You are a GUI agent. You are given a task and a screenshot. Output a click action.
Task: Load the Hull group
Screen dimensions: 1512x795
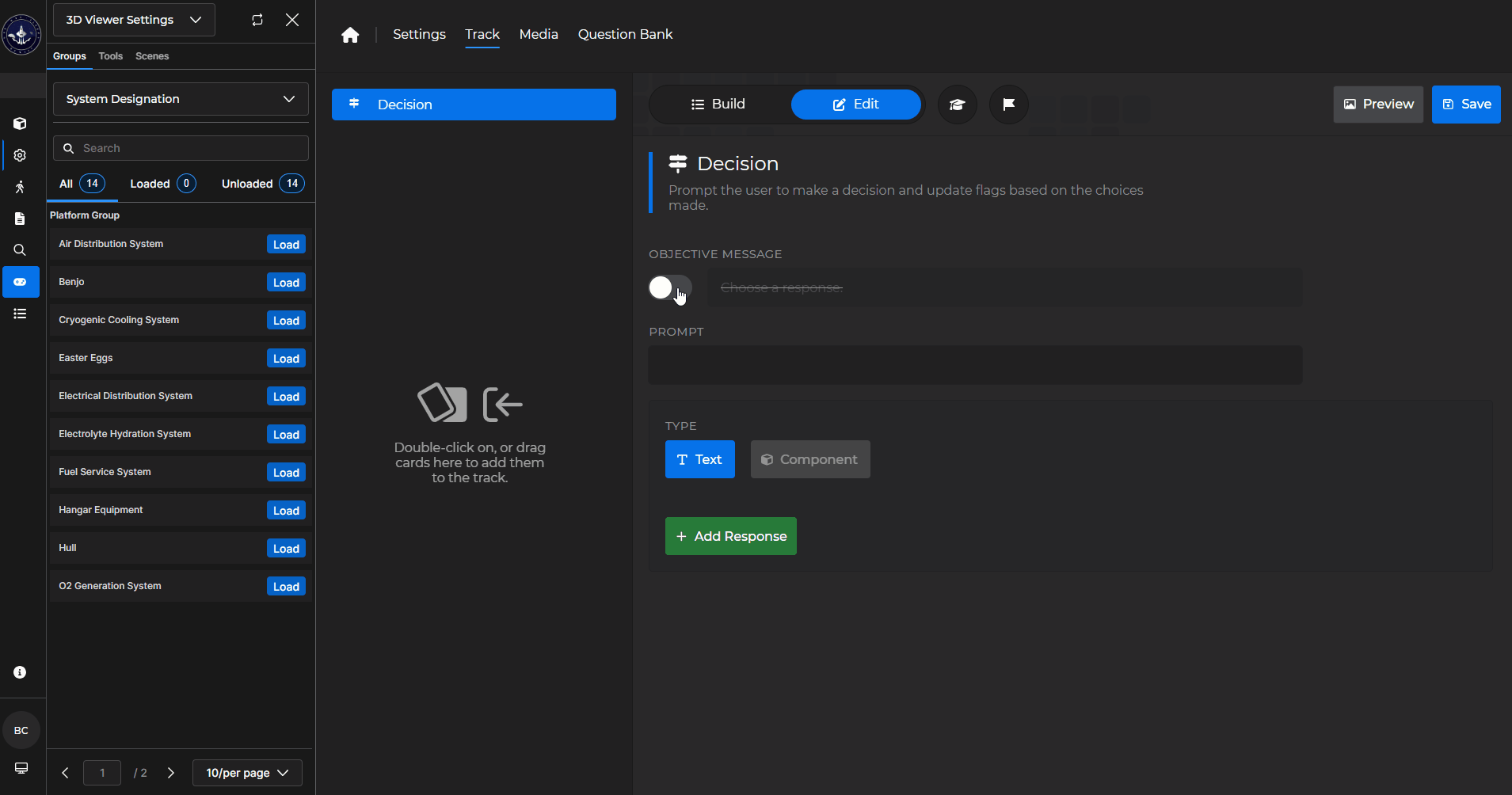(x=286, y=549)
